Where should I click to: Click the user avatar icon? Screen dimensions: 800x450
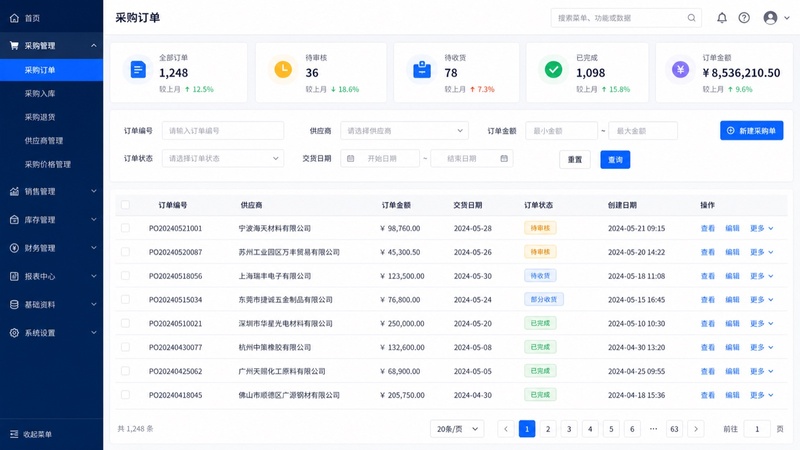770,18
